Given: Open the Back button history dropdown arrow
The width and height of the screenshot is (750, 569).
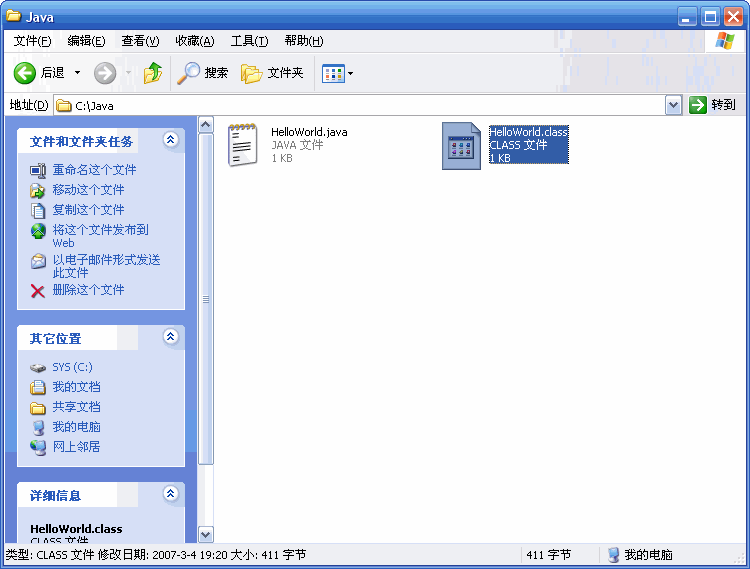Looking at the screenshot, I should (77, 73).
